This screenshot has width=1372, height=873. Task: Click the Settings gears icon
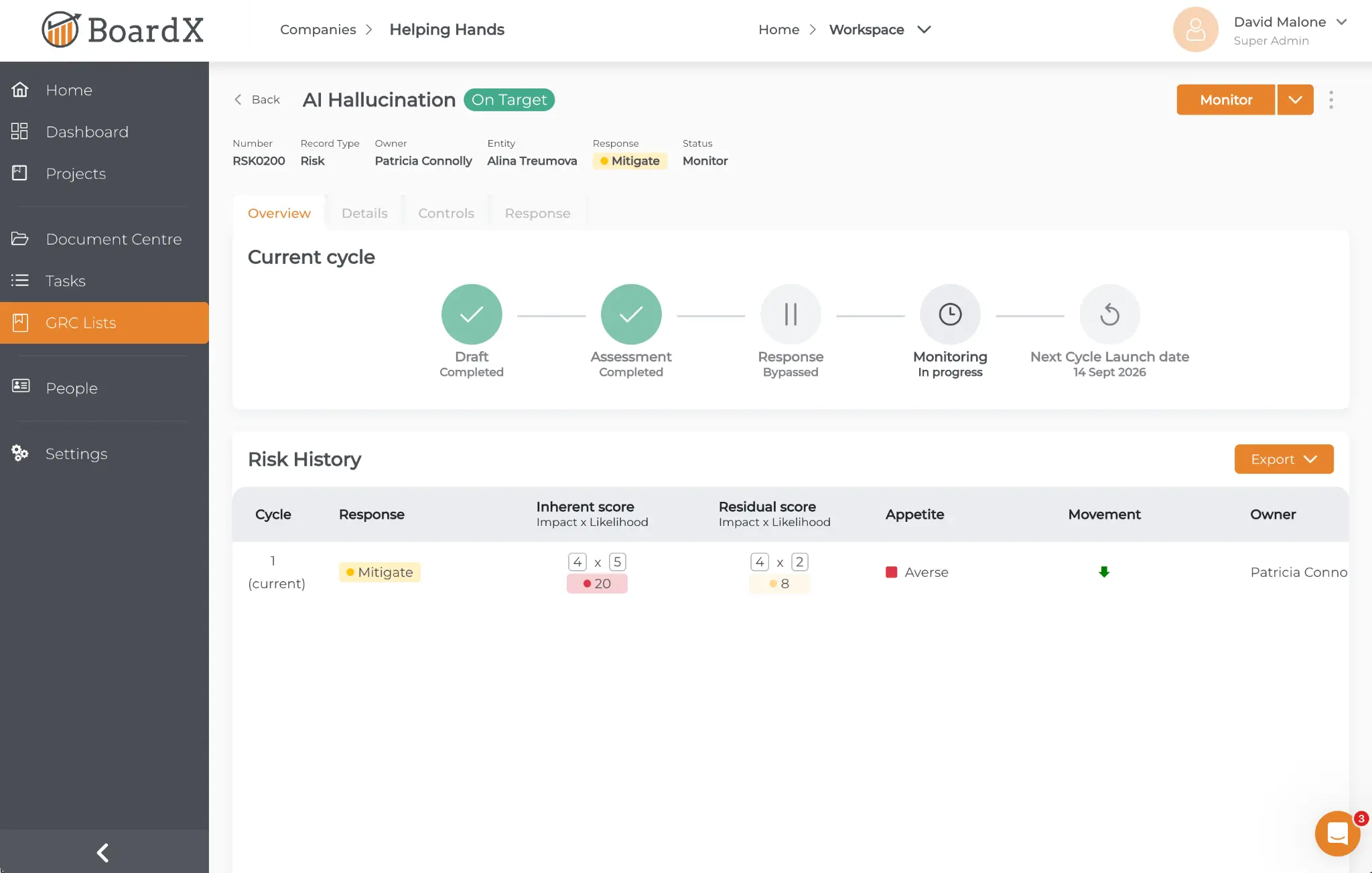(x=20, y=453)
